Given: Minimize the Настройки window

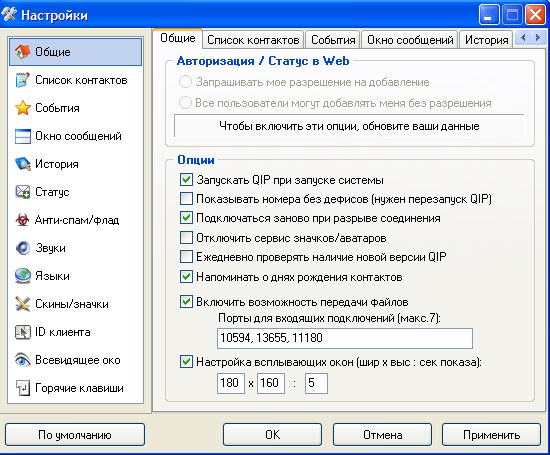Looking at the screenshot, I should click(x=489, y=15).
